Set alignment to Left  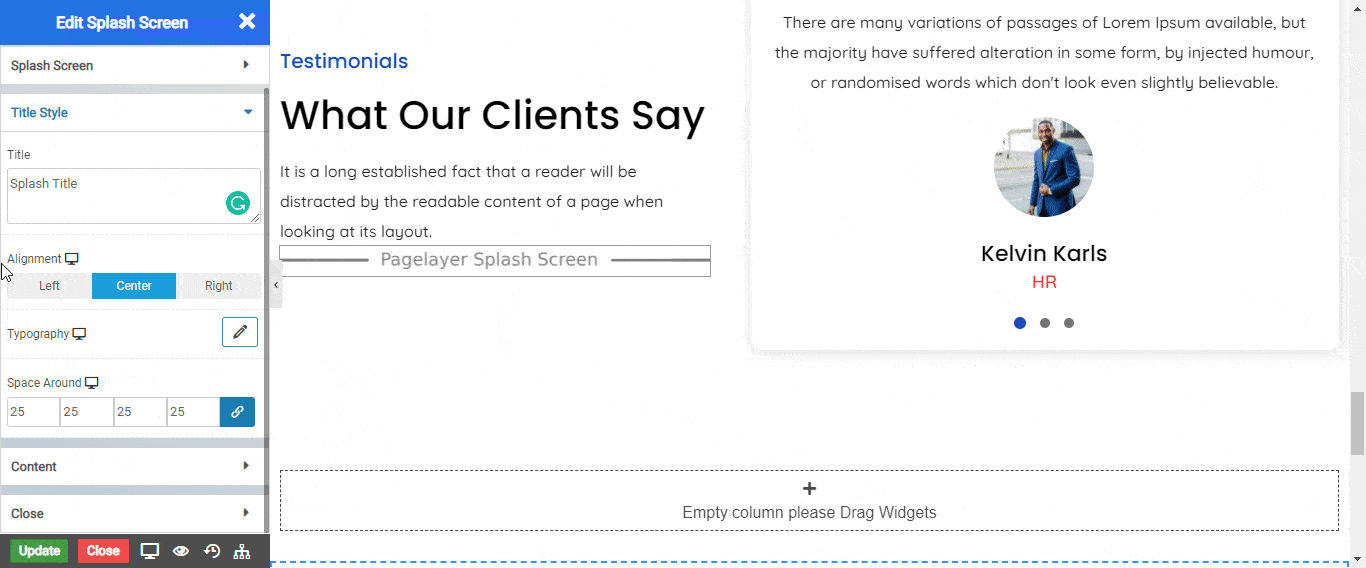[49, 286]
